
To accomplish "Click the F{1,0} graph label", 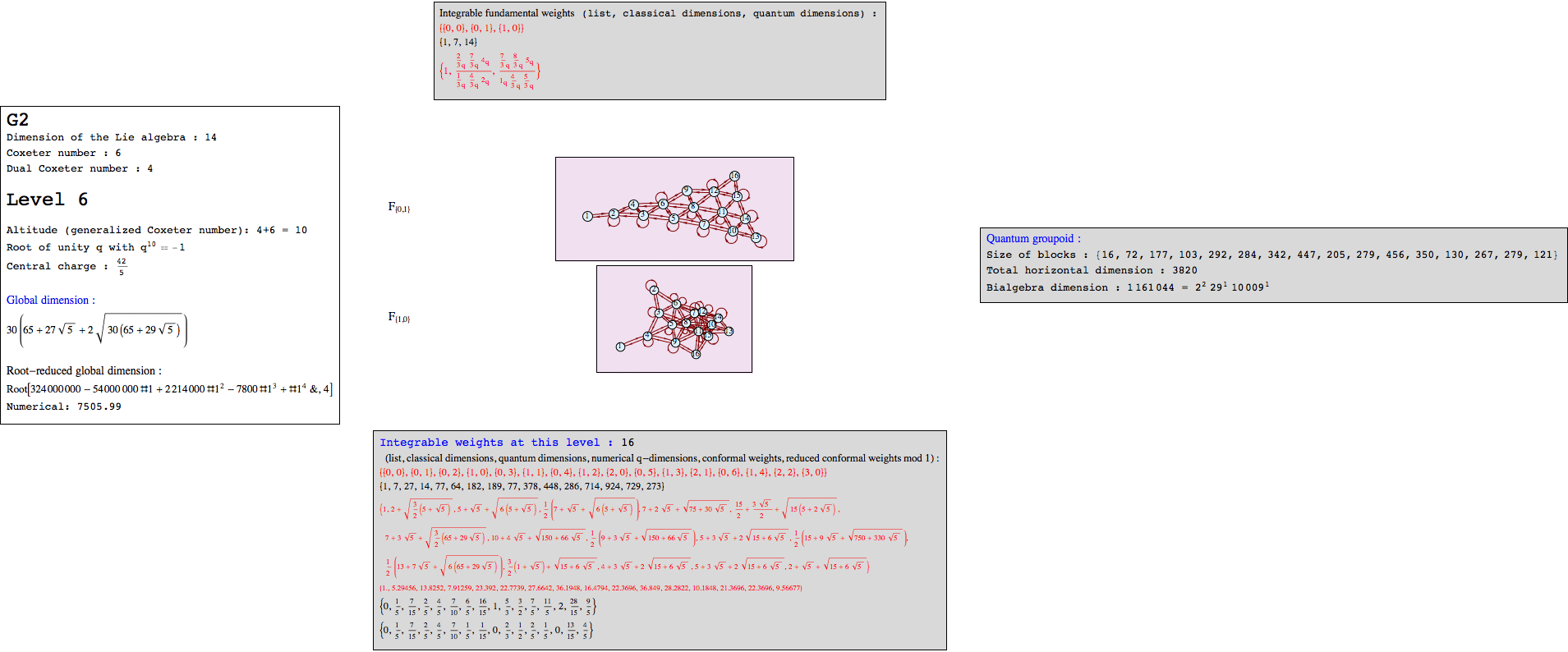I will click(399, 317).
